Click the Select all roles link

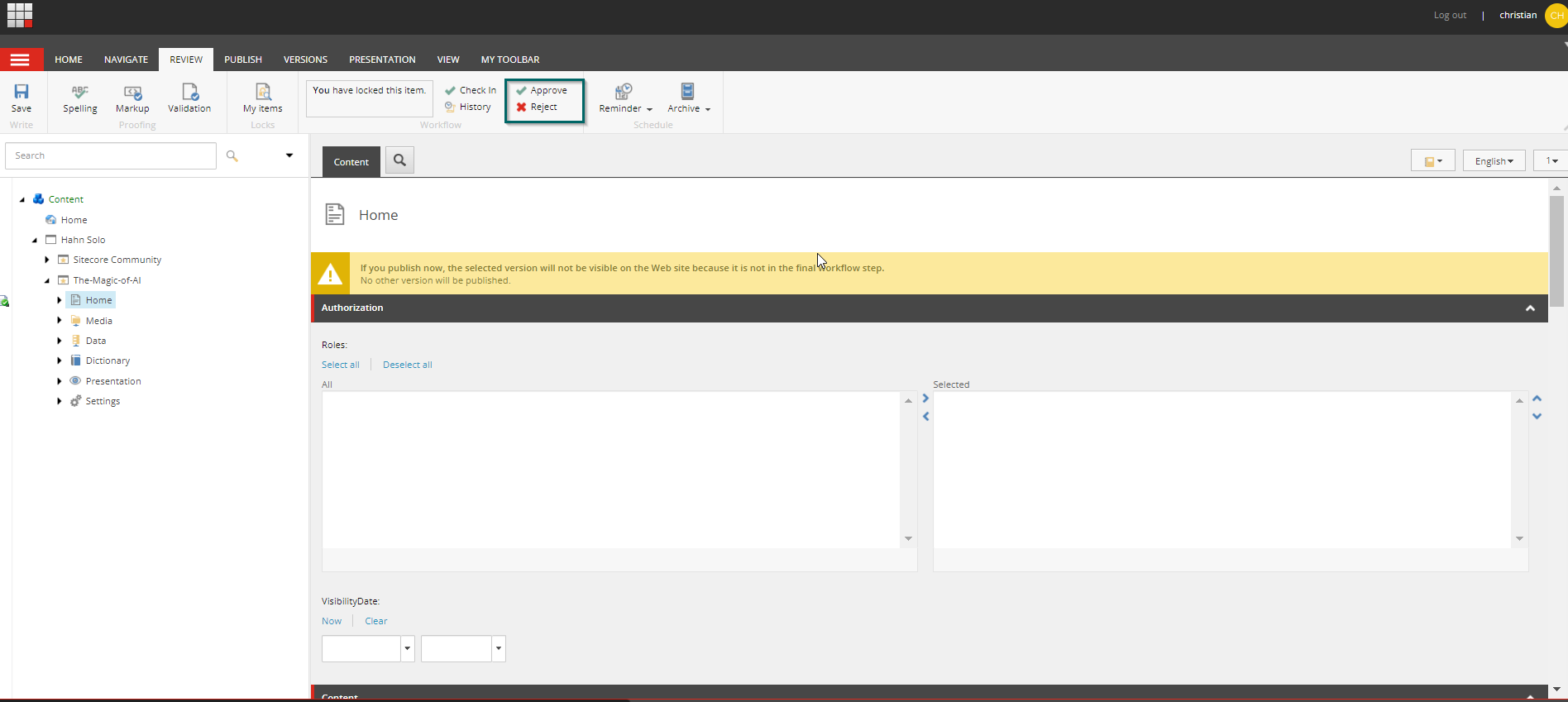click(x=340, y=365)
